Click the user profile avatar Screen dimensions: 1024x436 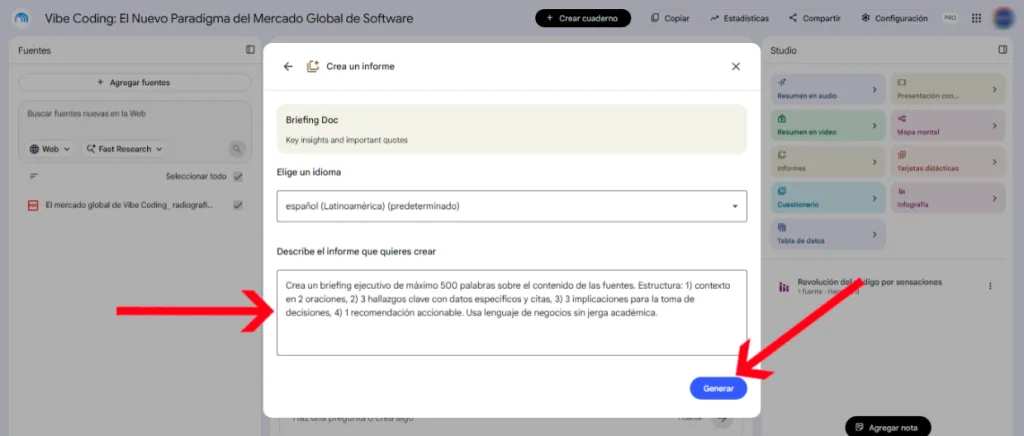point(1004,18)
